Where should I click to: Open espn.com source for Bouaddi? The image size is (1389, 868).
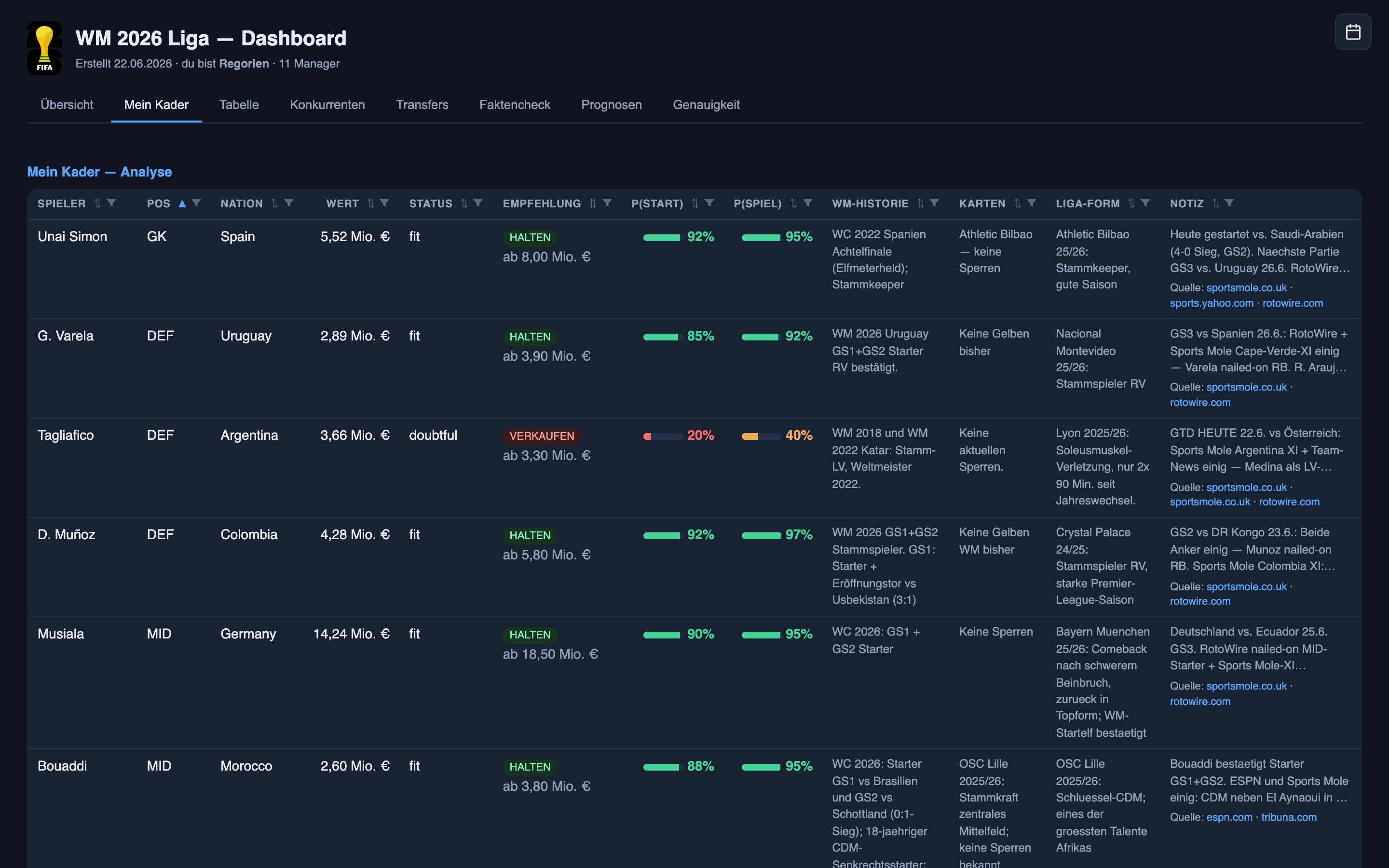(1229, 817)
